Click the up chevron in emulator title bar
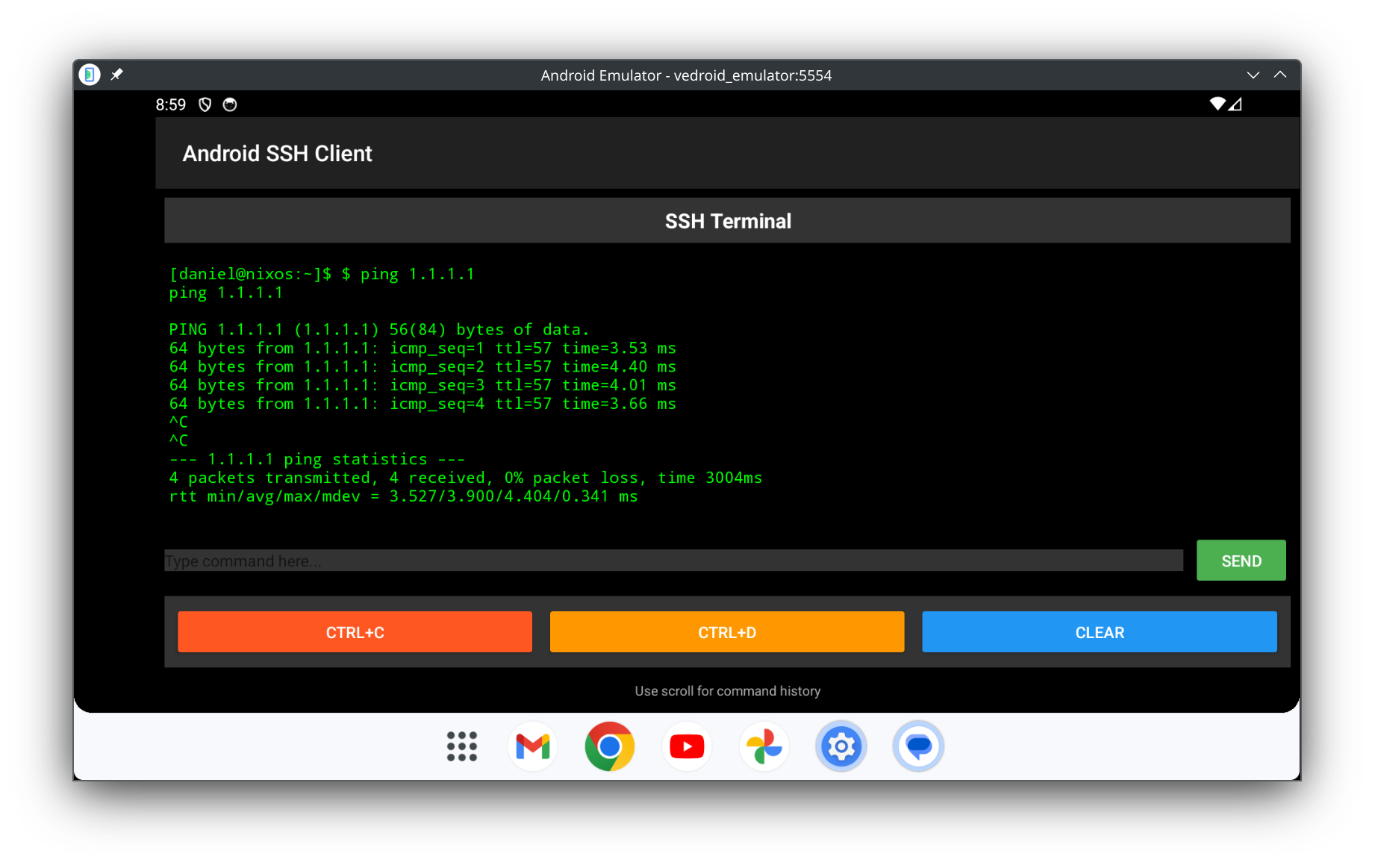The width and height of the screenshot is (1375, 868). (1280, 75)
